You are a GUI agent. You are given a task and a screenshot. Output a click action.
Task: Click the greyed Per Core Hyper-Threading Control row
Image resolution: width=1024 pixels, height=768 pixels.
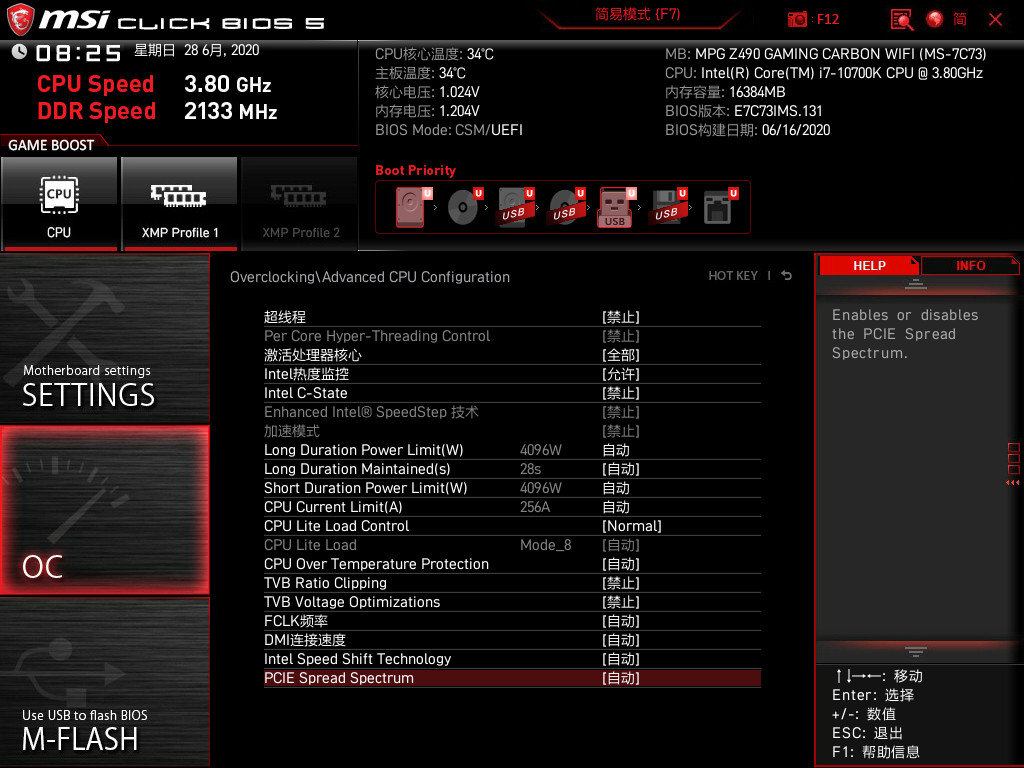512,336
